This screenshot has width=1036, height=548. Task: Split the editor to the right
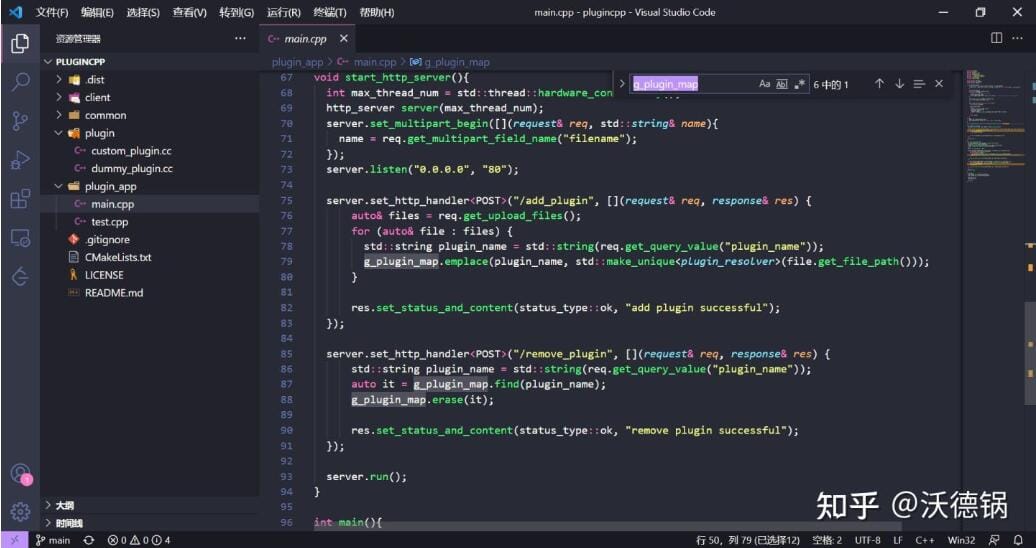996,38
